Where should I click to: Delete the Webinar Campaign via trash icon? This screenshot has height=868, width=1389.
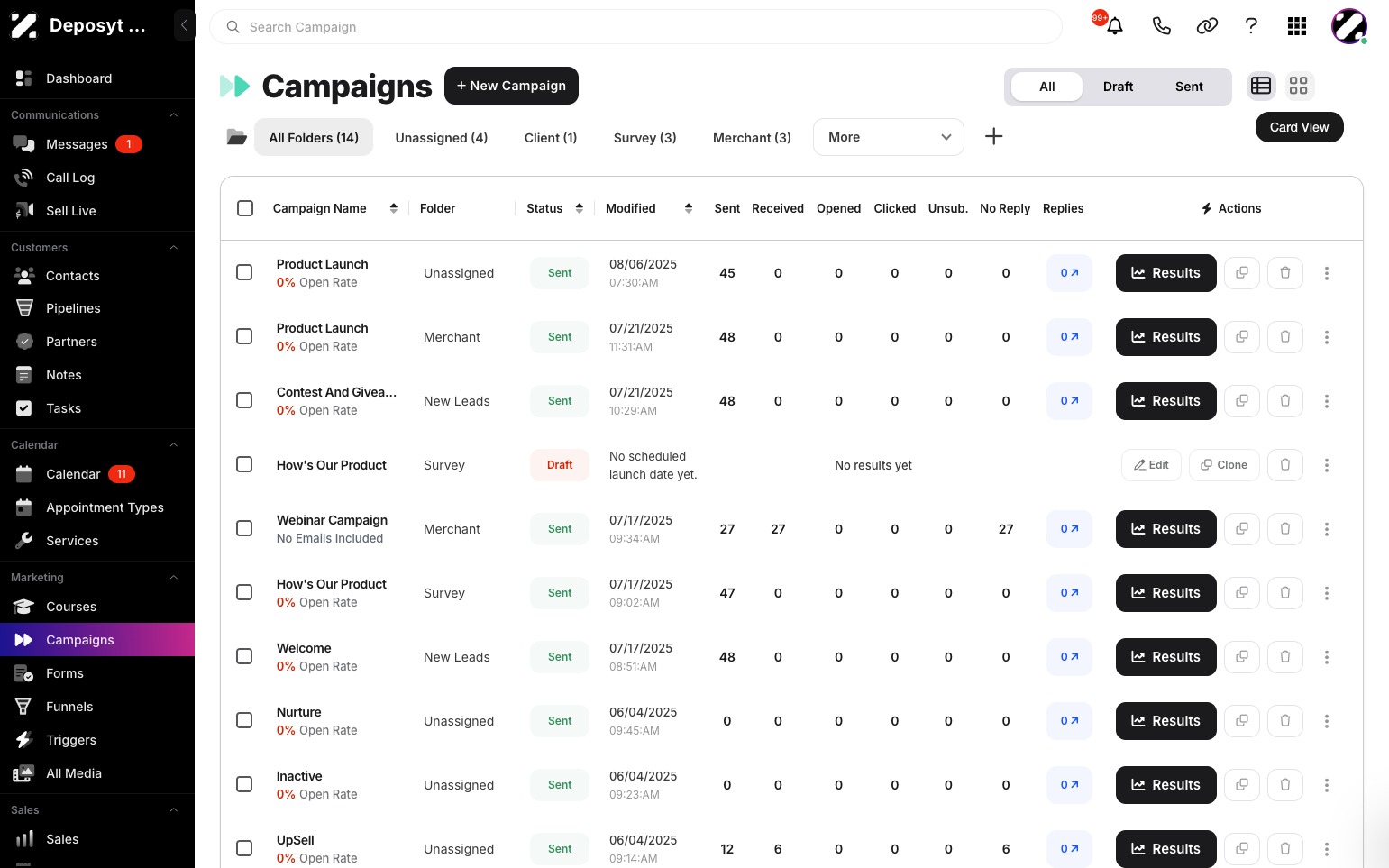click(x=1285, y=529)
